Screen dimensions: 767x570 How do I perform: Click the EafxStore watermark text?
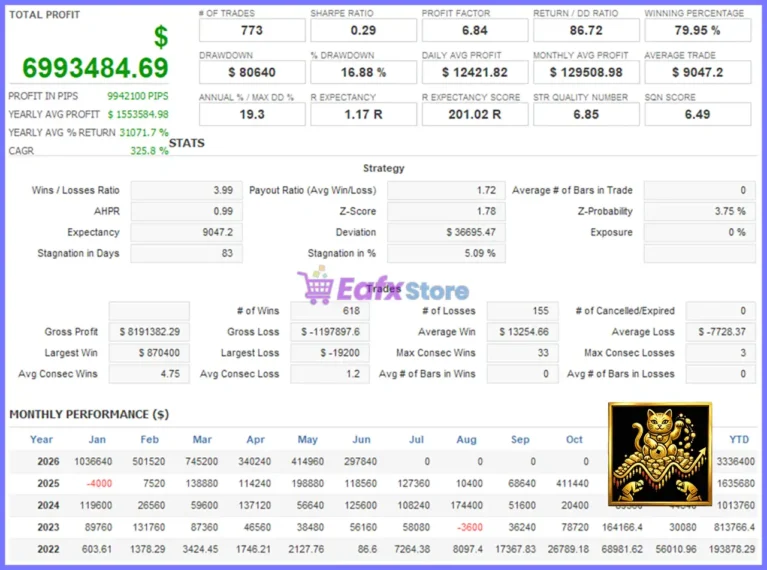(x=403, y=290)
